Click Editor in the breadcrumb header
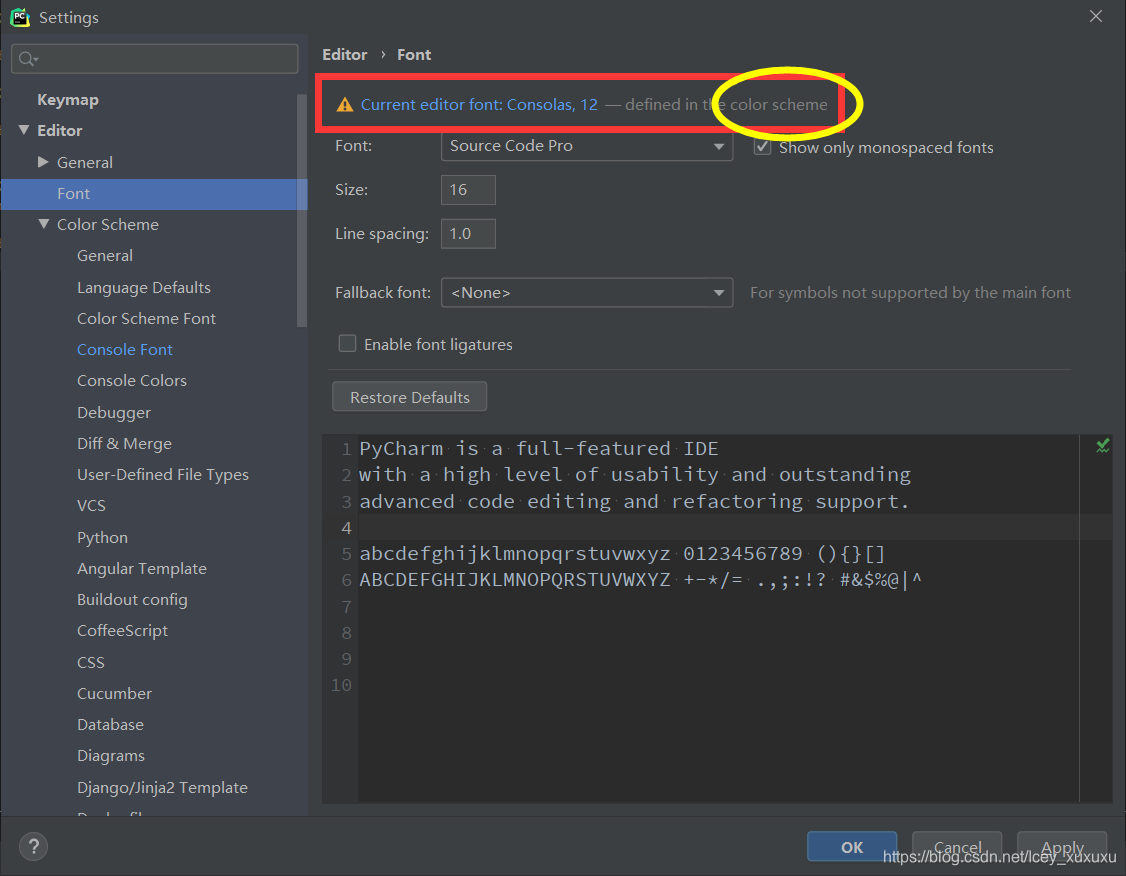1126x876 pixels. click(x=345, y=55)
